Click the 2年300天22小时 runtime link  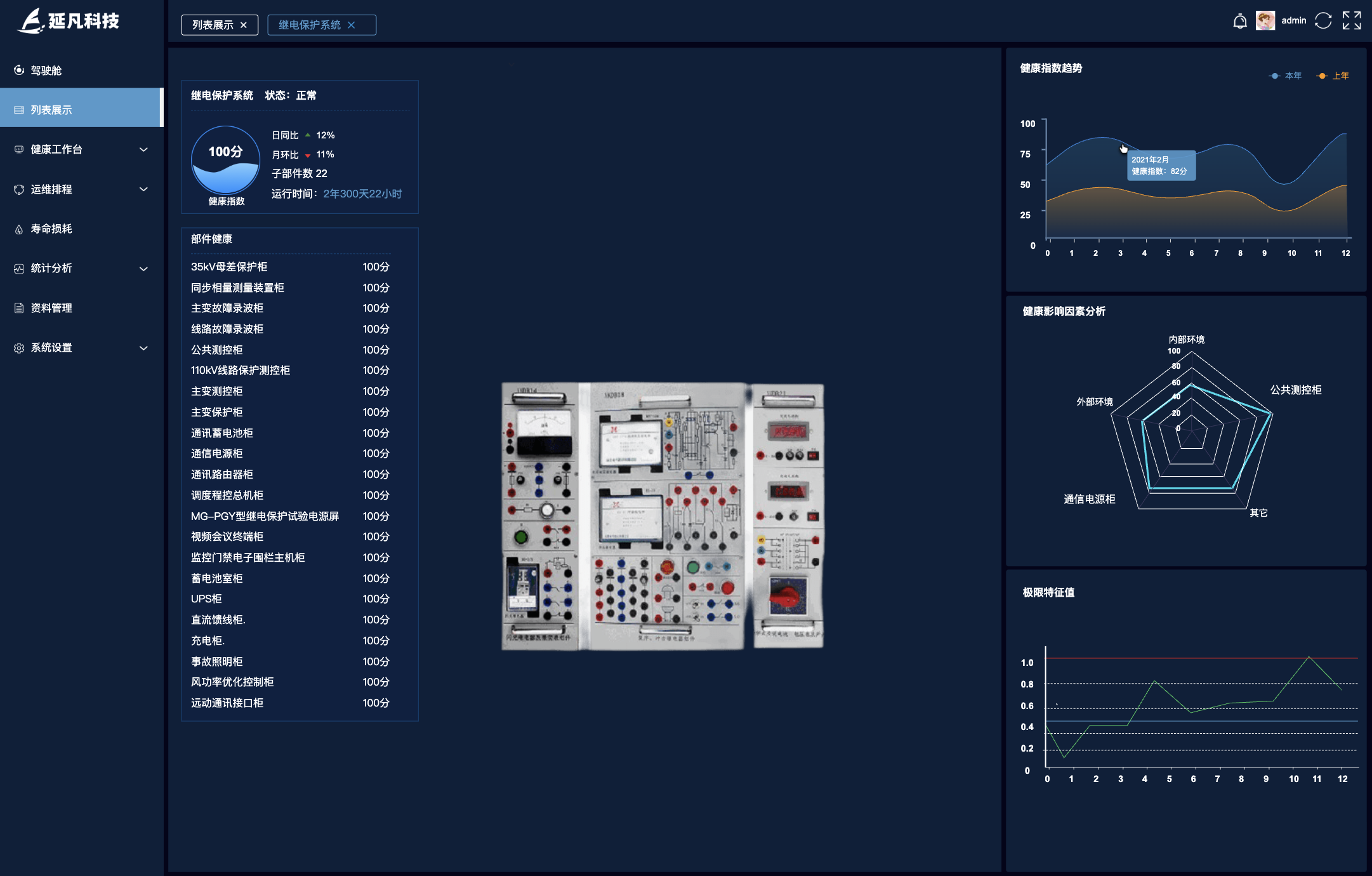(x=362, y=194)
